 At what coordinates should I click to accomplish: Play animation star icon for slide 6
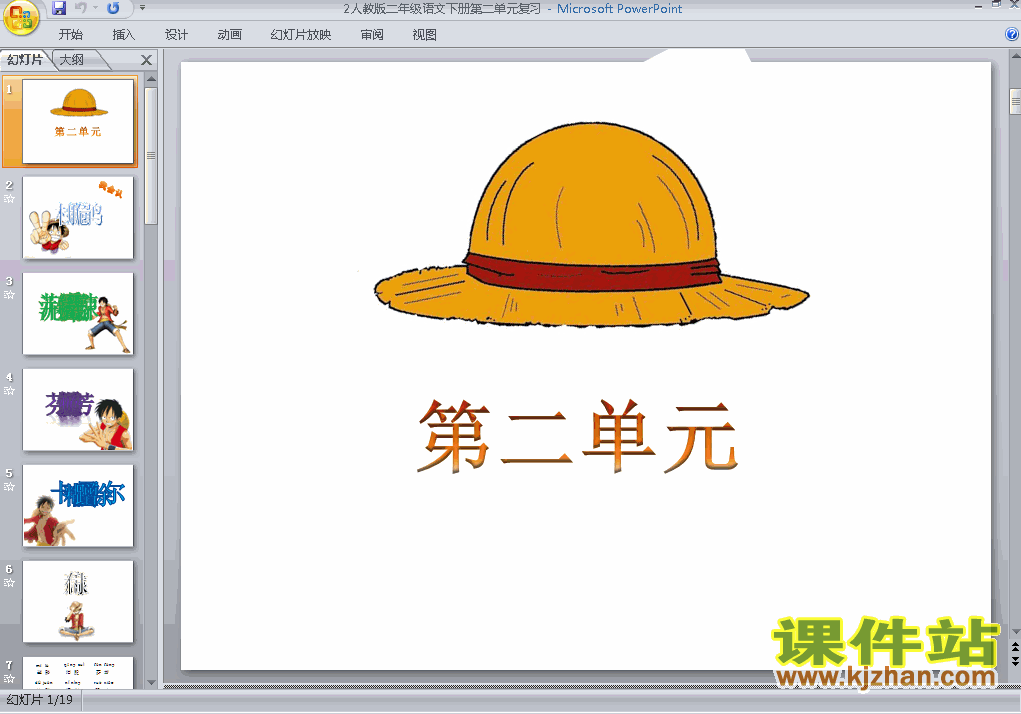9,583
